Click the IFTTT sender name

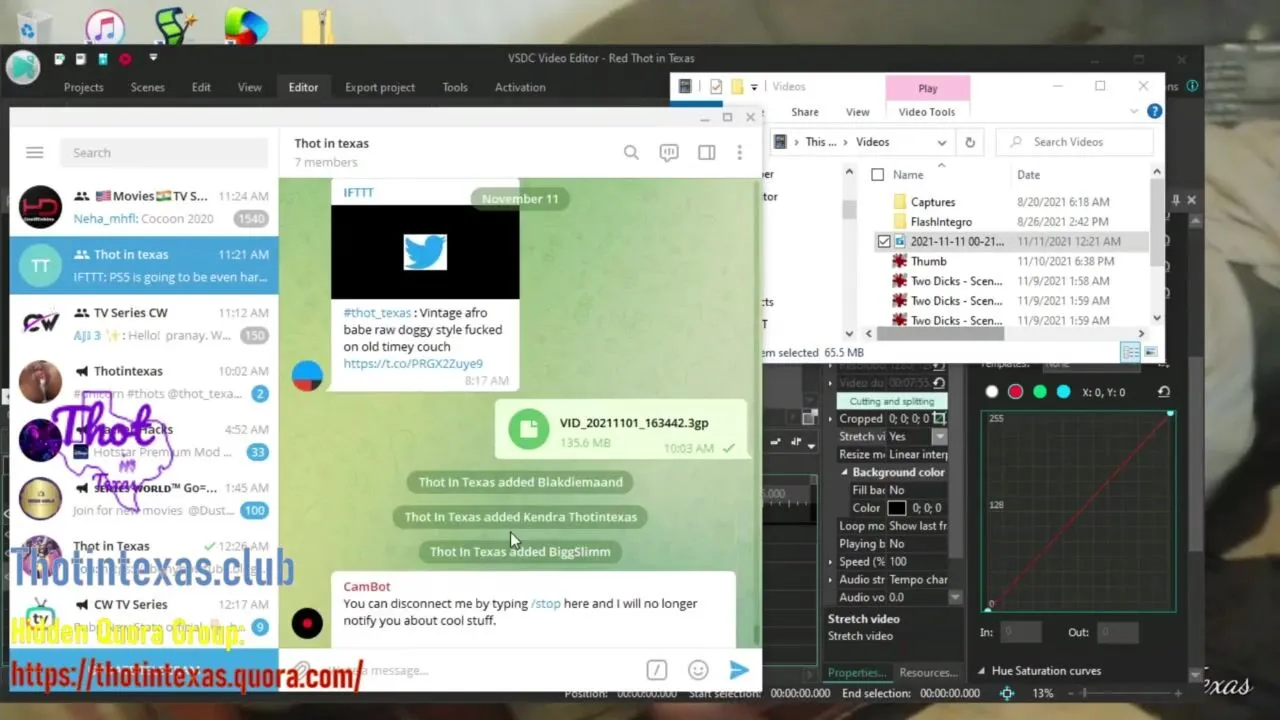coord(358,192)
